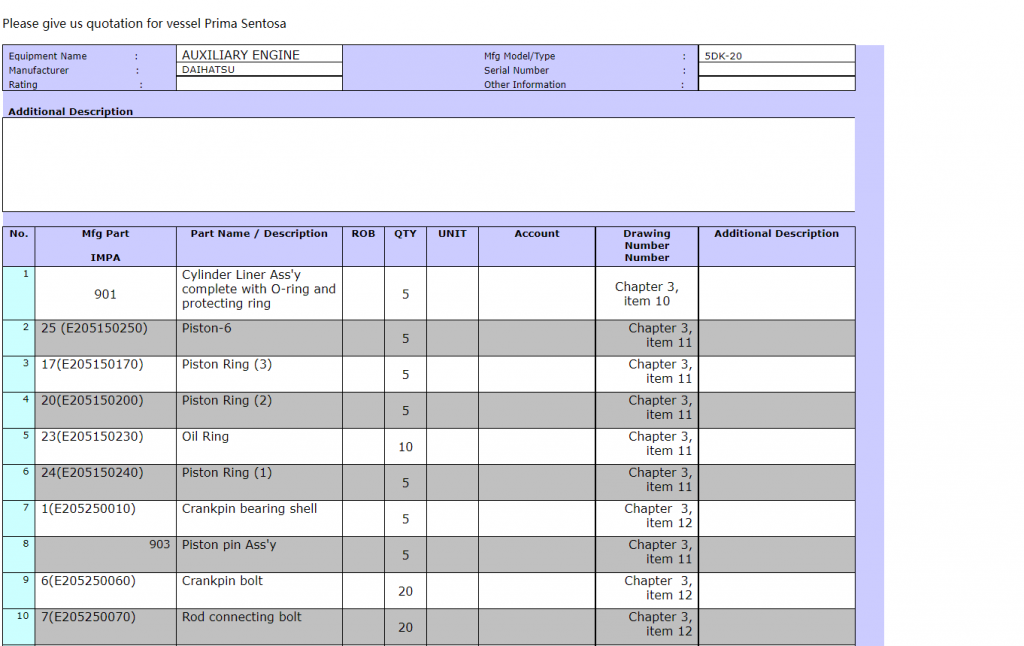Select the quantity cell for Oil Ring
Image resolution: width=1024 pixels, height=646 pixels.
pos(405,447)
